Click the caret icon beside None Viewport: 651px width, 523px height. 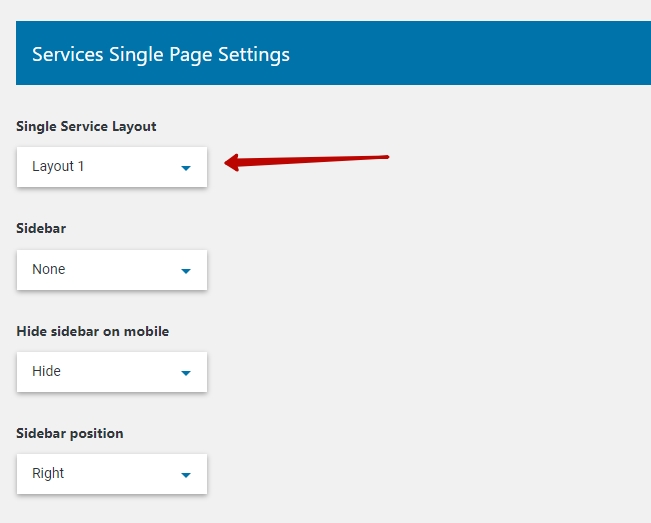pyautogui.click(x=185, y=271)
